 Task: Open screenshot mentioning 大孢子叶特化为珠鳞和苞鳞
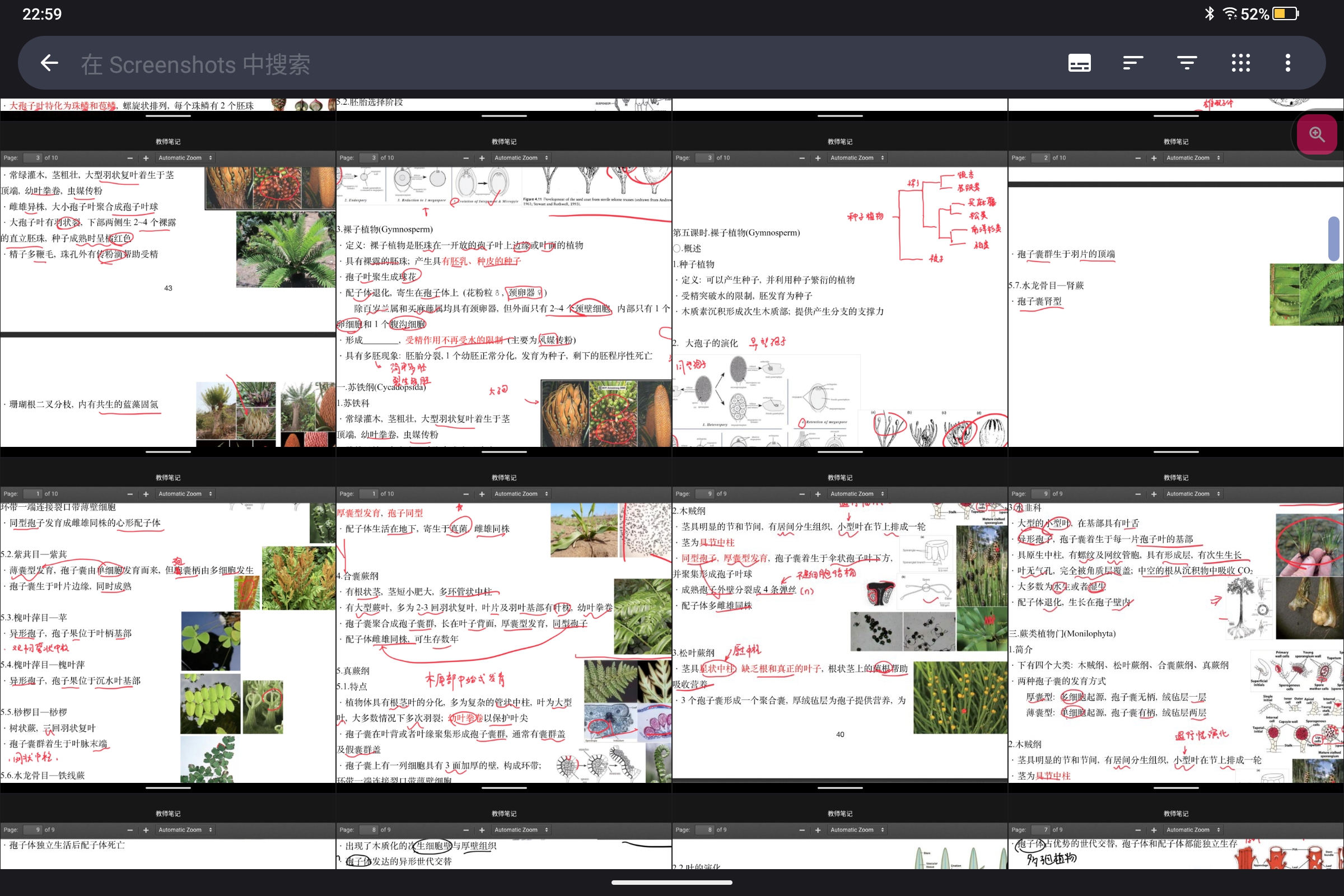[168, 109]
